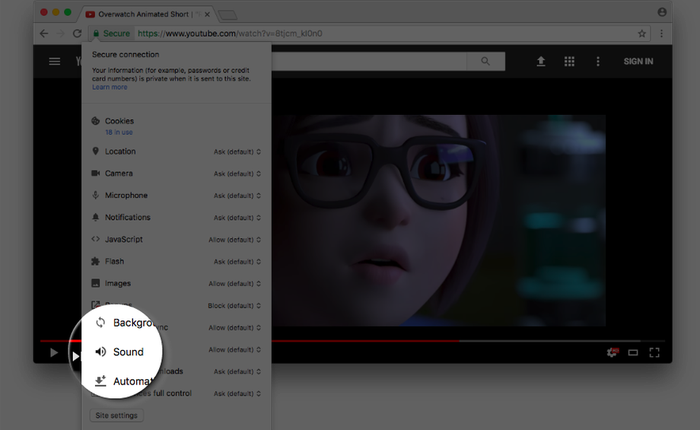Open the Flash permission dropdown
The height and width of the screenshot is (430, 700).
pos(237,262)
